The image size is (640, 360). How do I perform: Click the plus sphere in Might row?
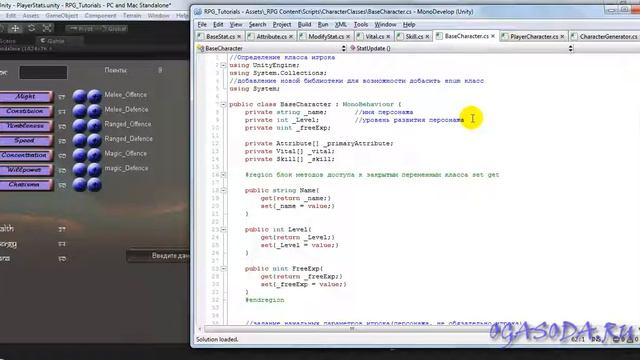(94, 96)
